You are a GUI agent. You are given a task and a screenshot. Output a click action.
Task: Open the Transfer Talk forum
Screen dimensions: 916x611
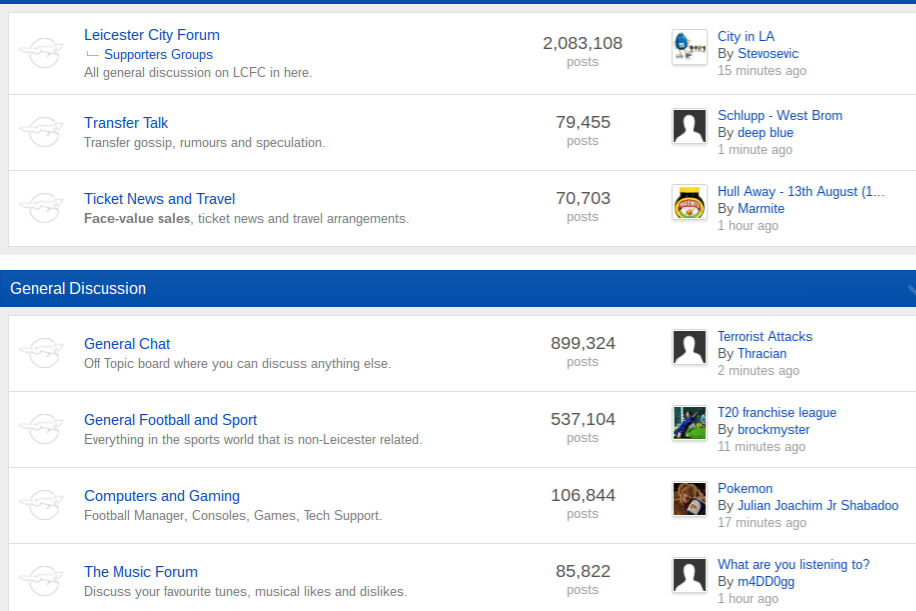pyautogui.click(x=126, y=123)
